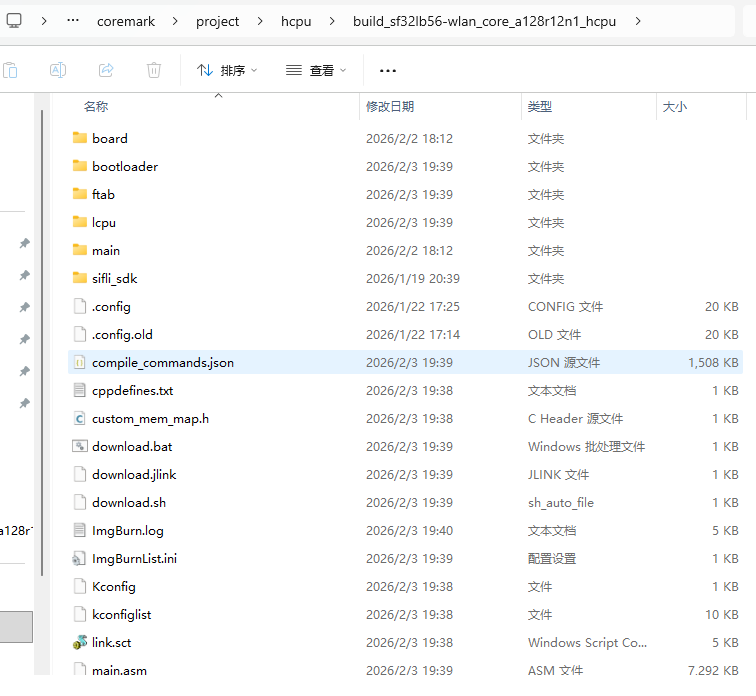Expand chevron after hcpu breadcrumb

pos(332,21)
